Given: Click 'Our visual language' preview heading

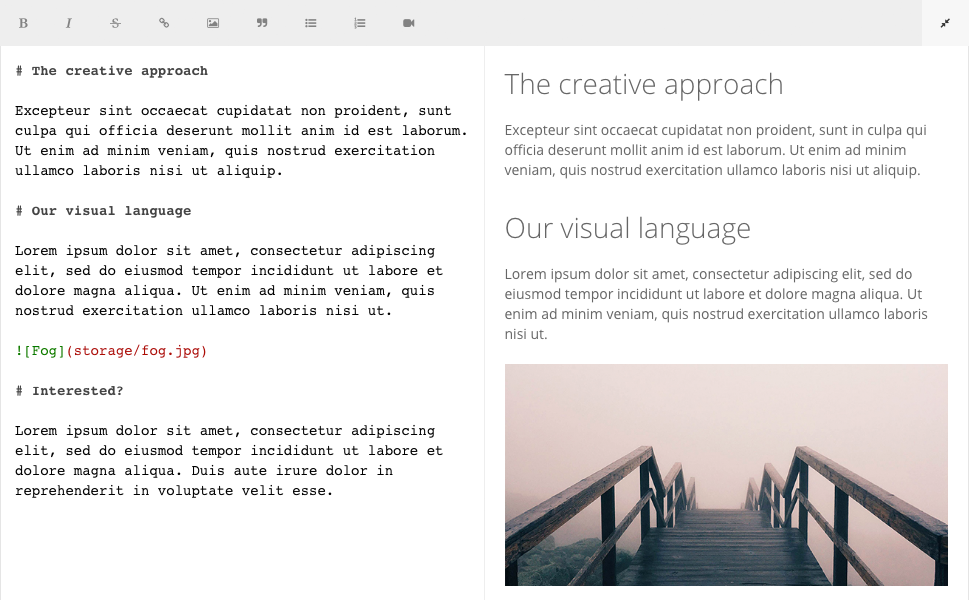Looking at the screenshot, I should tap(627, 228).
